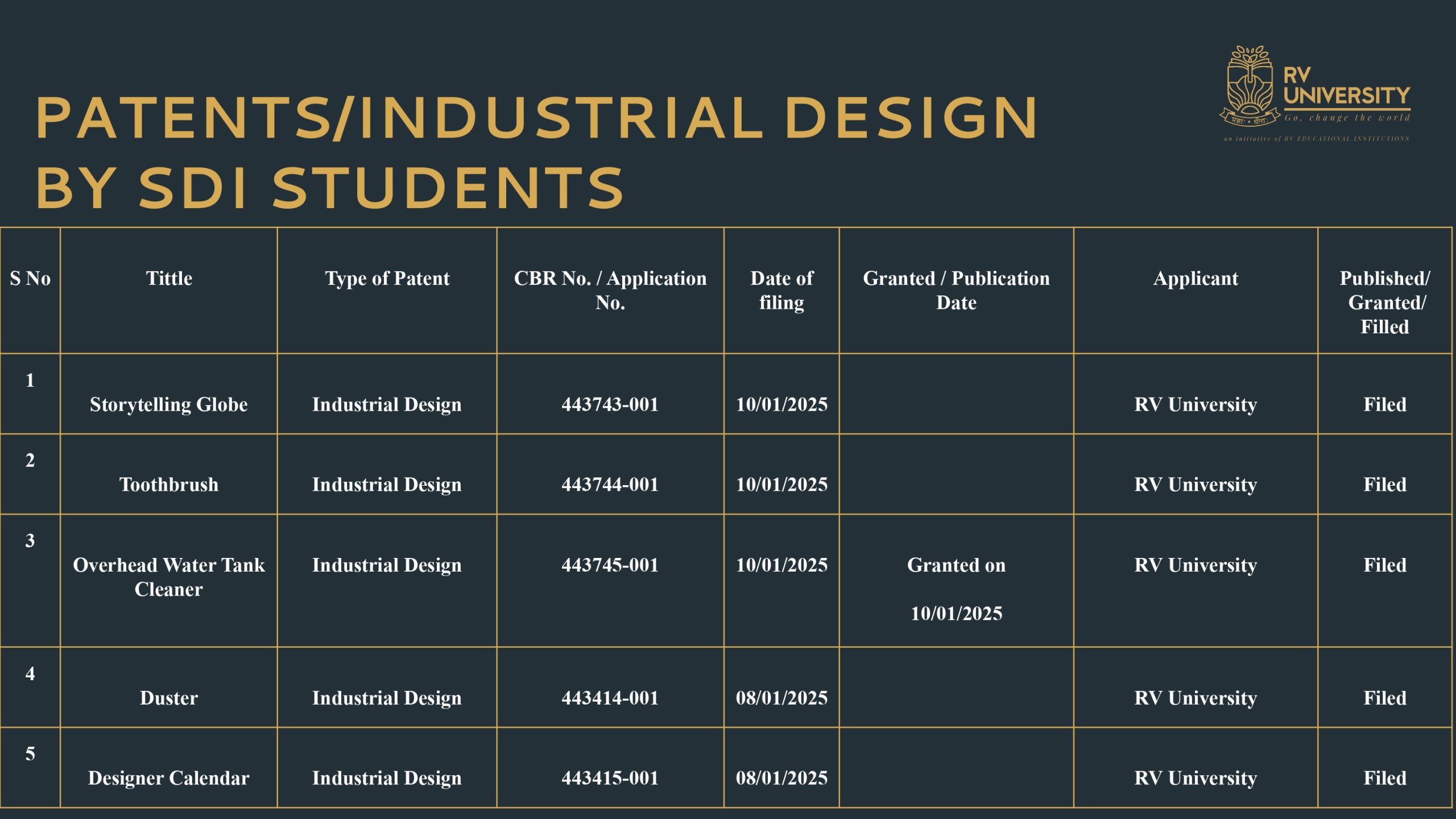Click filing date in Storytelling Globe row

click(x=781, y=404)
